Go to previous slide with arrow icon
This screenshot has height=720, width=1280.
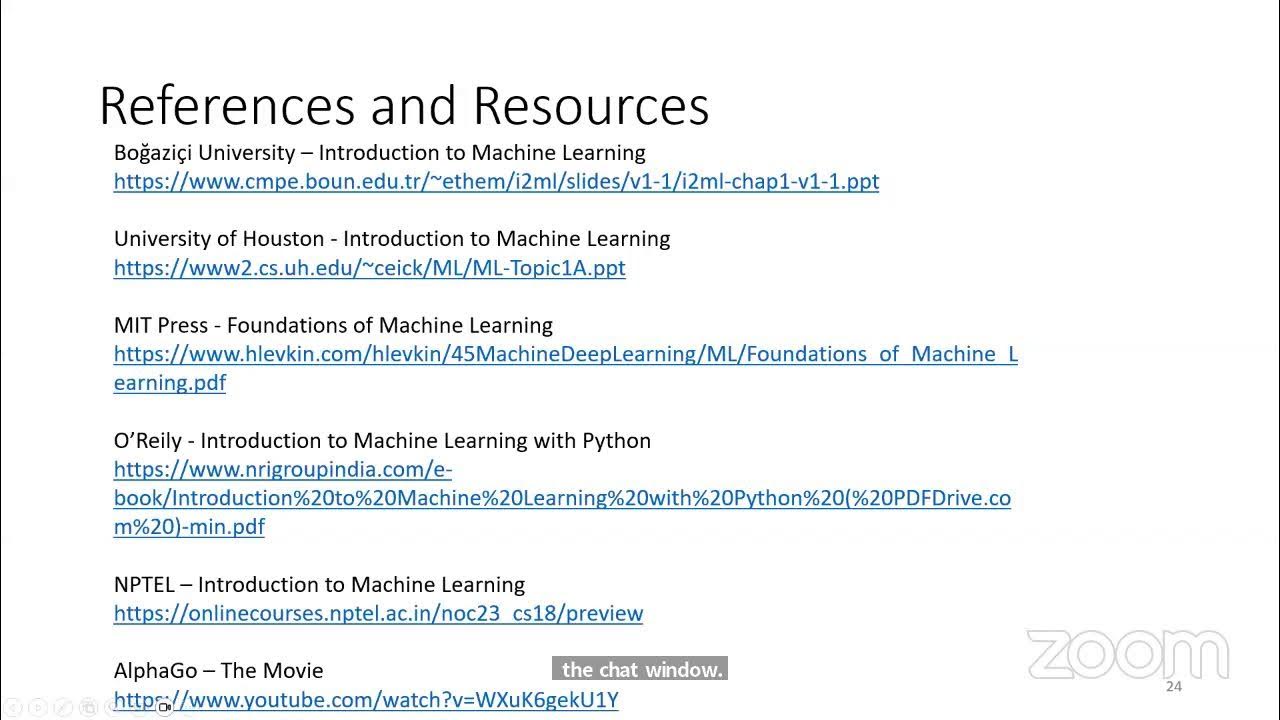(12, 708)
